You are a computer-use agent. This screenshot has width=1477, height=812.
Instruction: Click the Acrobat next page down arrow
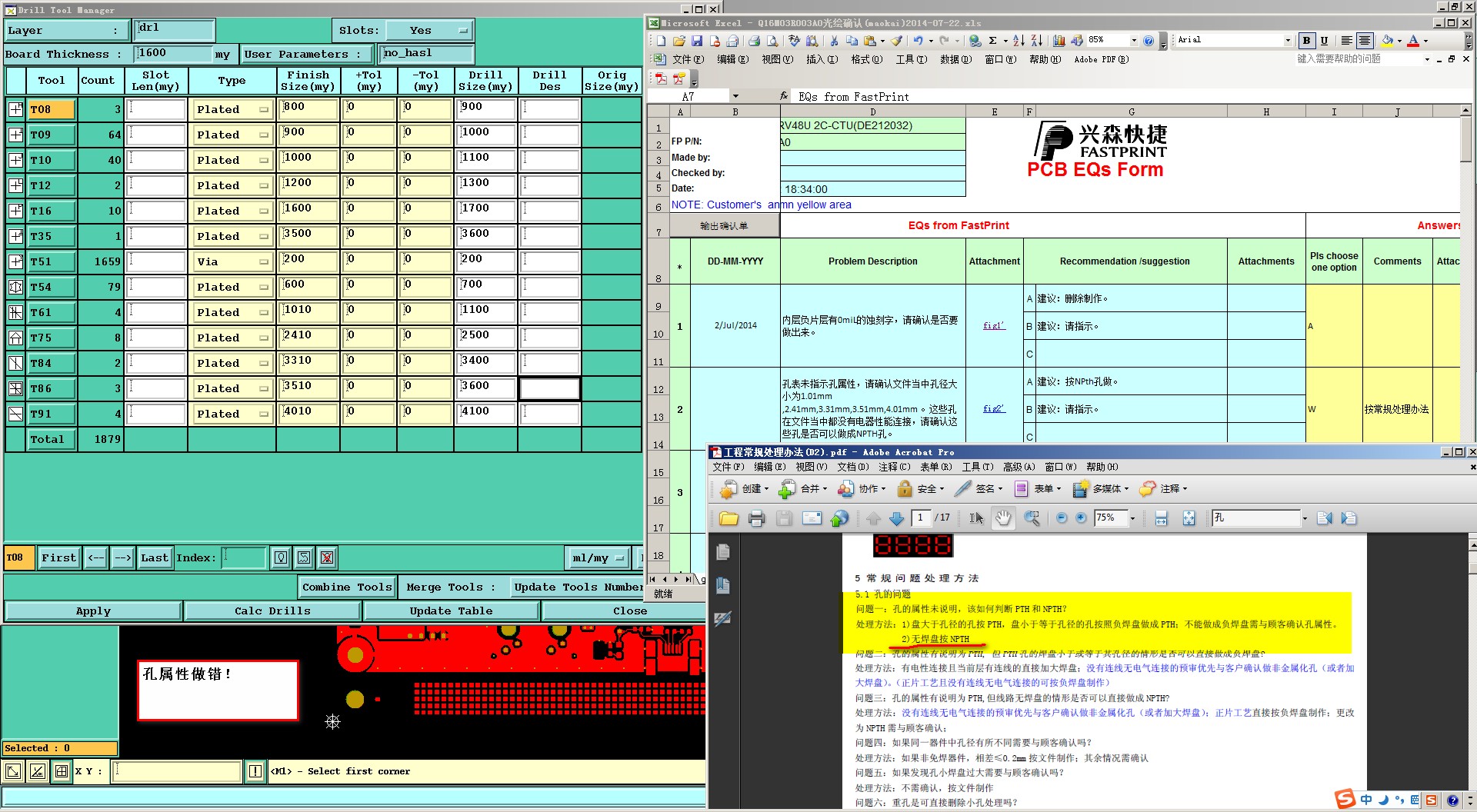[896, 518]
